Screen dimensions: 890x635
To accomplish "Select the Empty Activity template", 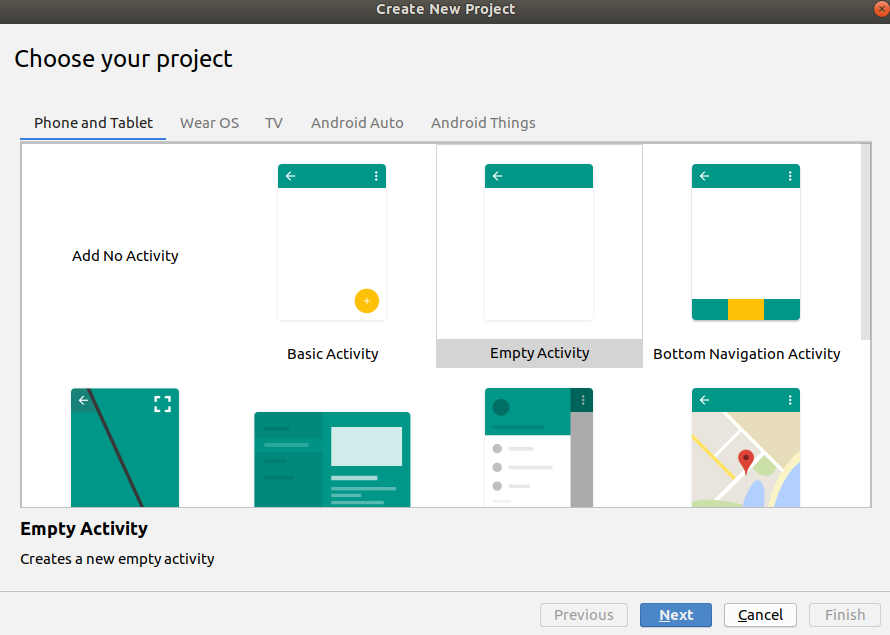I will (539, 353).
